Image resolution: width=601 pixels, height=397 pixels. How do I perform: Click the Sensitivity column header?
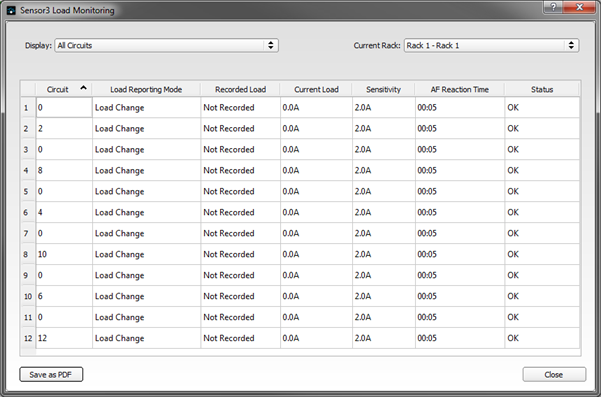[383, 89]
